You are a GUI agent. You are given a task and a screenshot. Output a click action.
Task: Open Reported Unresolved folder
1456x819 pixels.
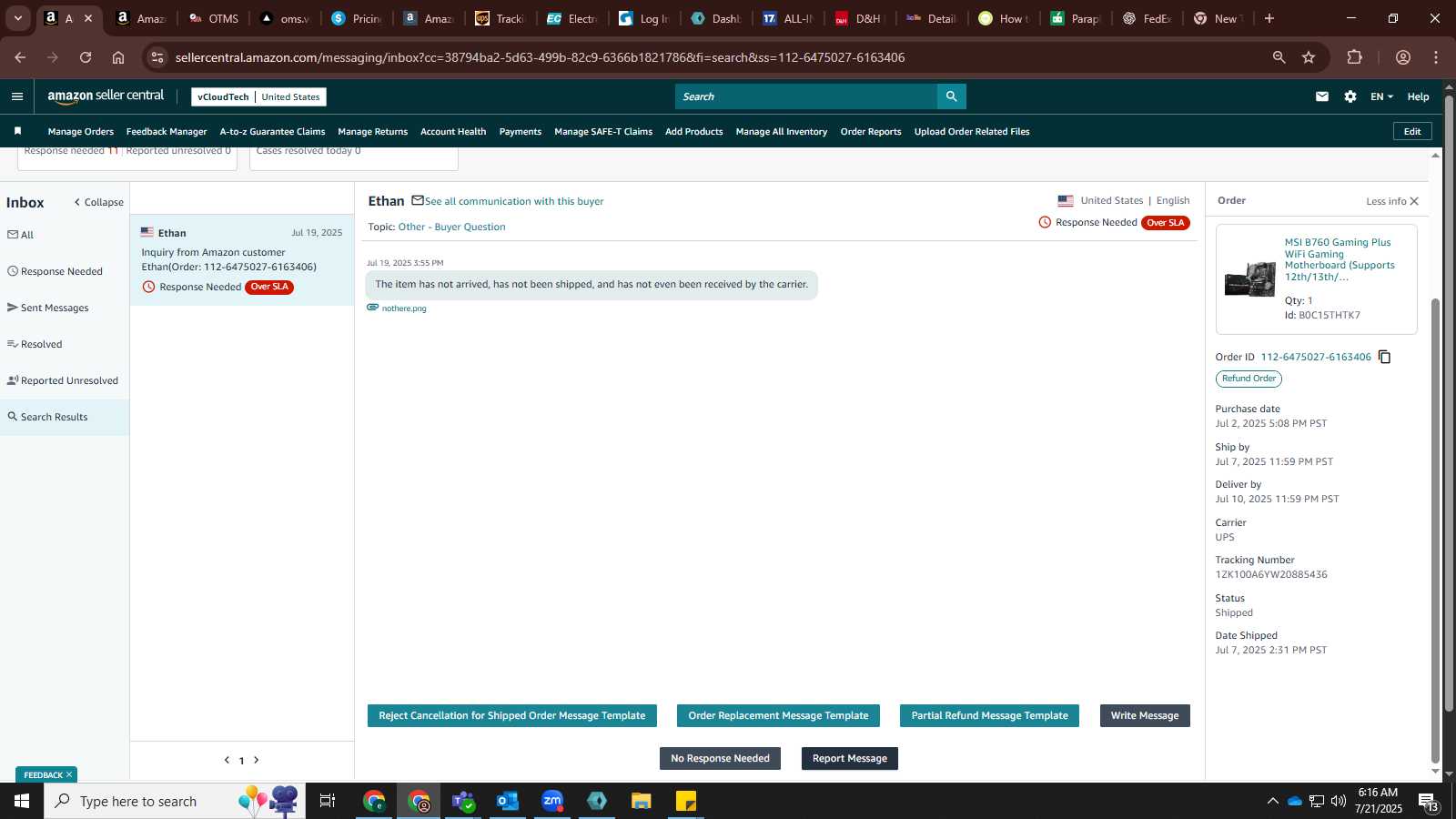[x=63, y=380]
